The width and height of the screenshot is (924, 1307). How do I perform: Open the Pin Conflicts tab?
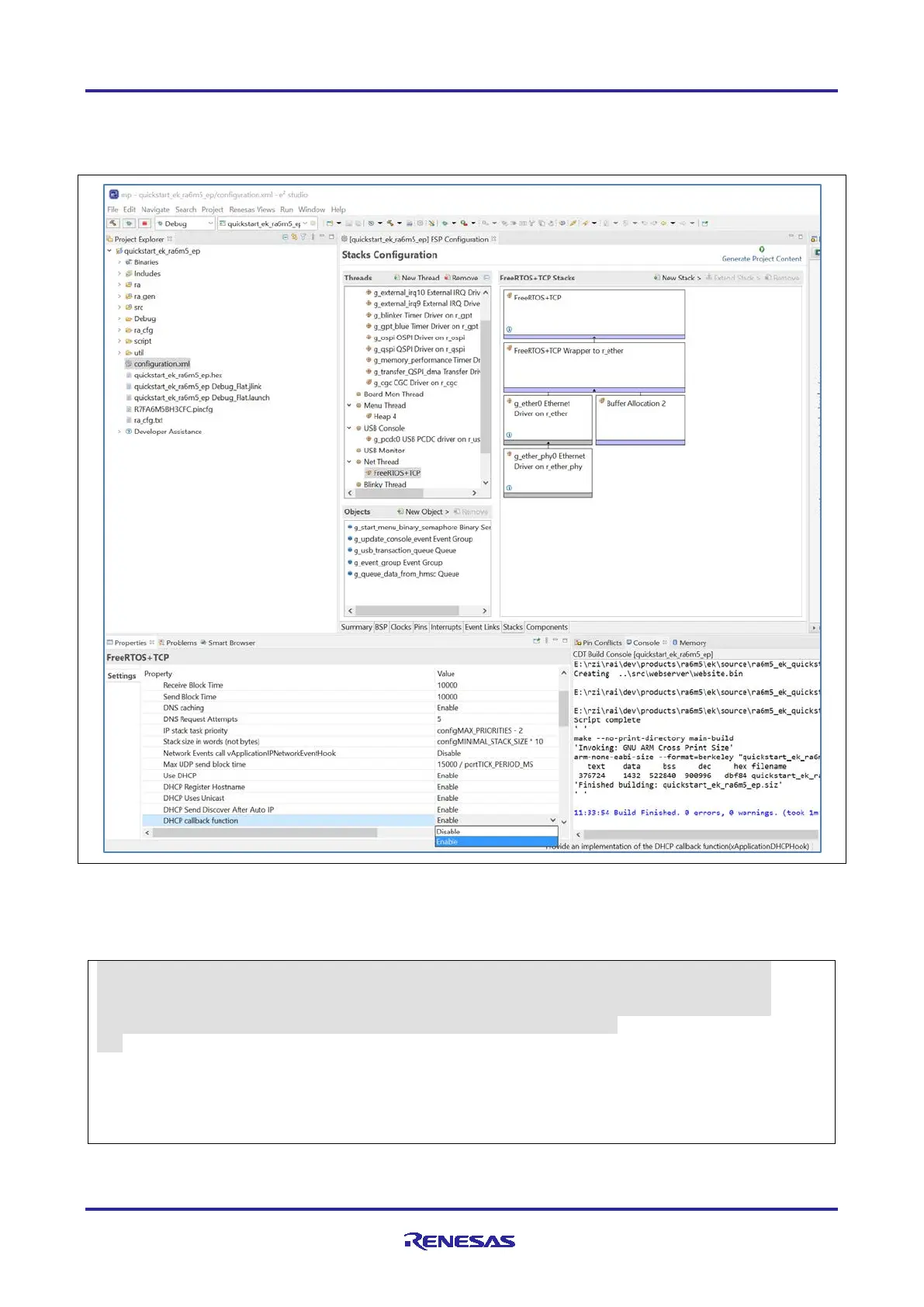coord(598,643)
